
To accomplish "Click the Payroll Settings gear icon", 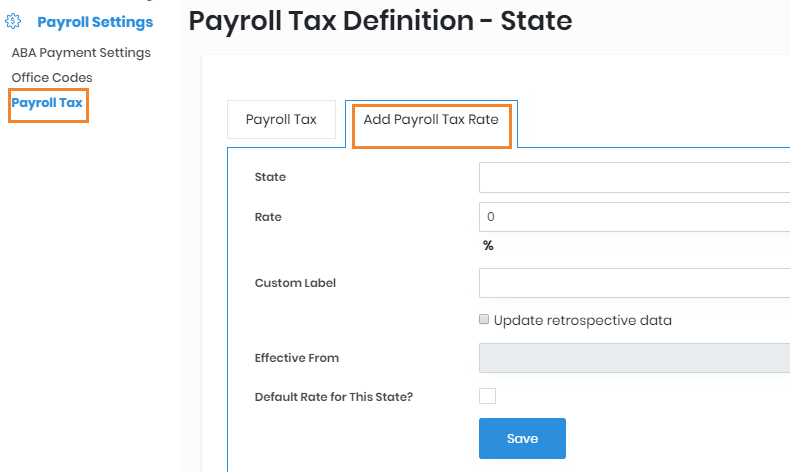I will [14, 21].
